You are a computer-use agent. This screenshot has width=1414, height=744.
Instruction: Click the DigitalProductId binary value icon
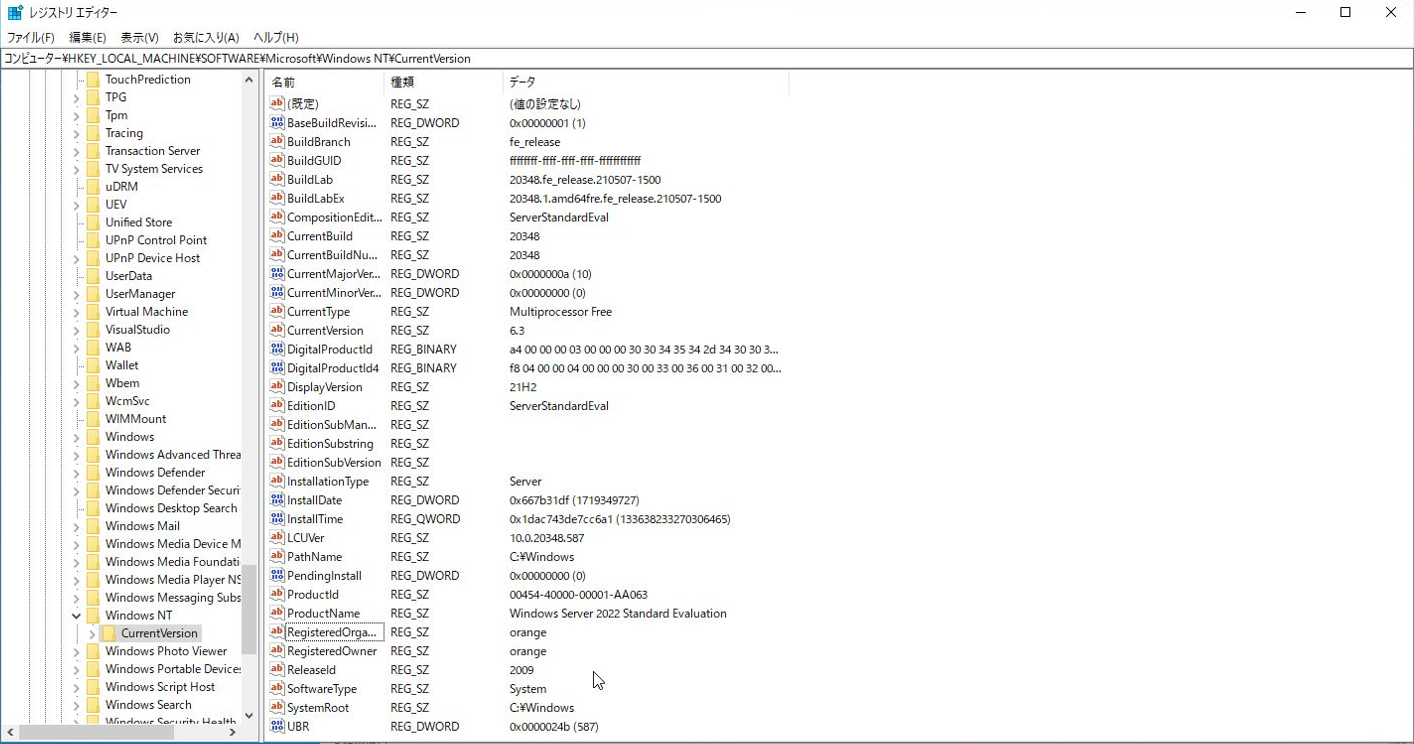(277, 349)
